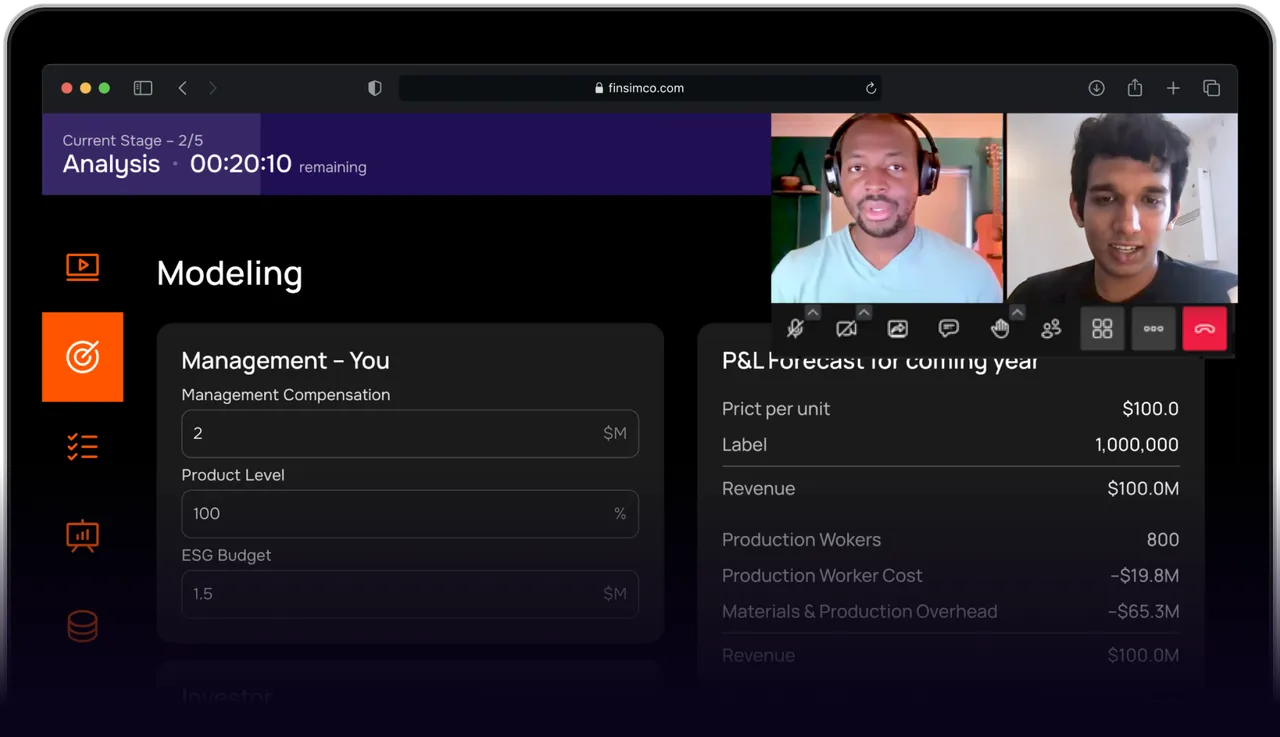Hang up with red end call button
The width and height of the screenshot is (1280, 737).
[1205, 329]
